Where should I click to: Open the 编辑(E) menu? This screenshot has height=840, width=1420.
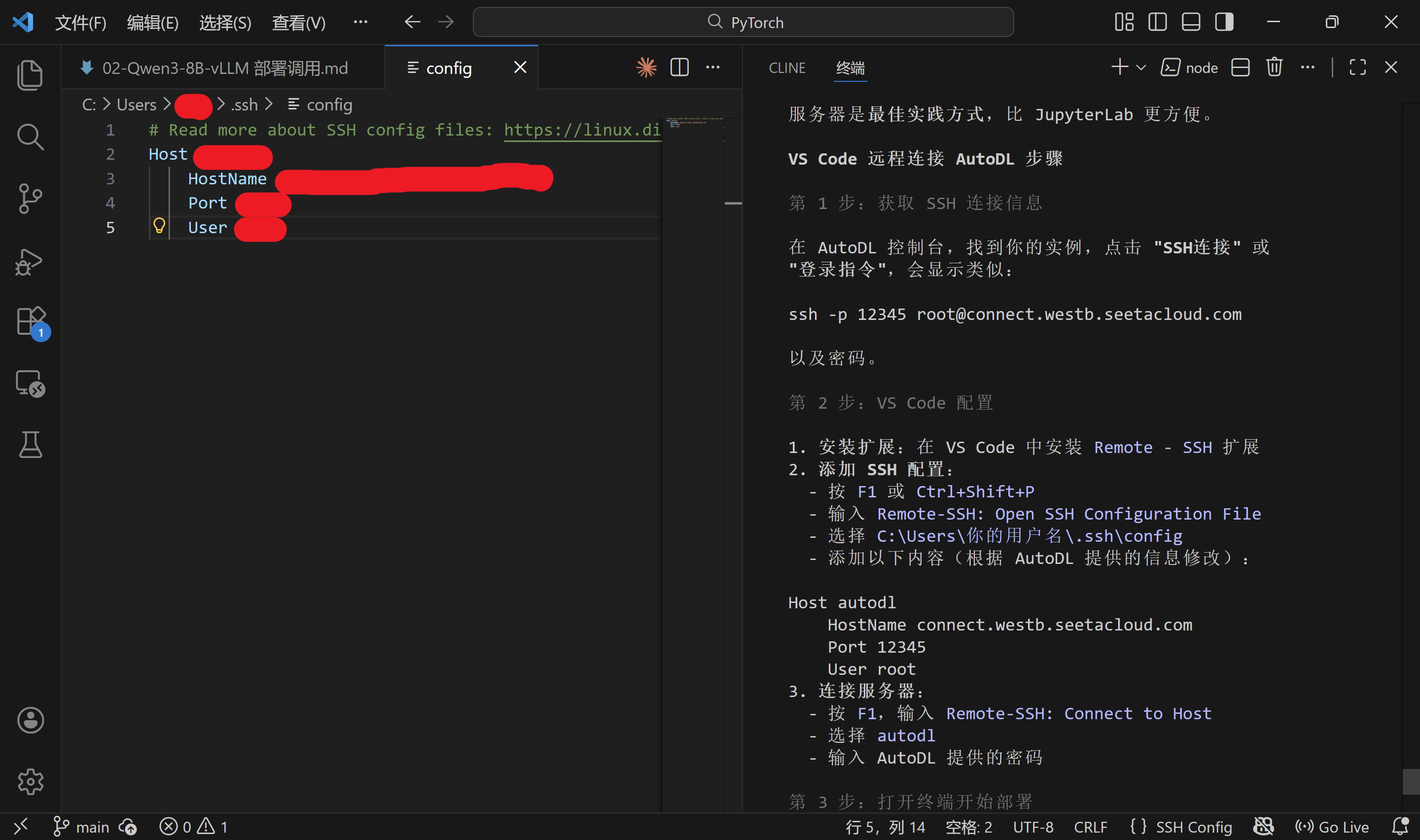pyautogui.click(x=152, y=23)
